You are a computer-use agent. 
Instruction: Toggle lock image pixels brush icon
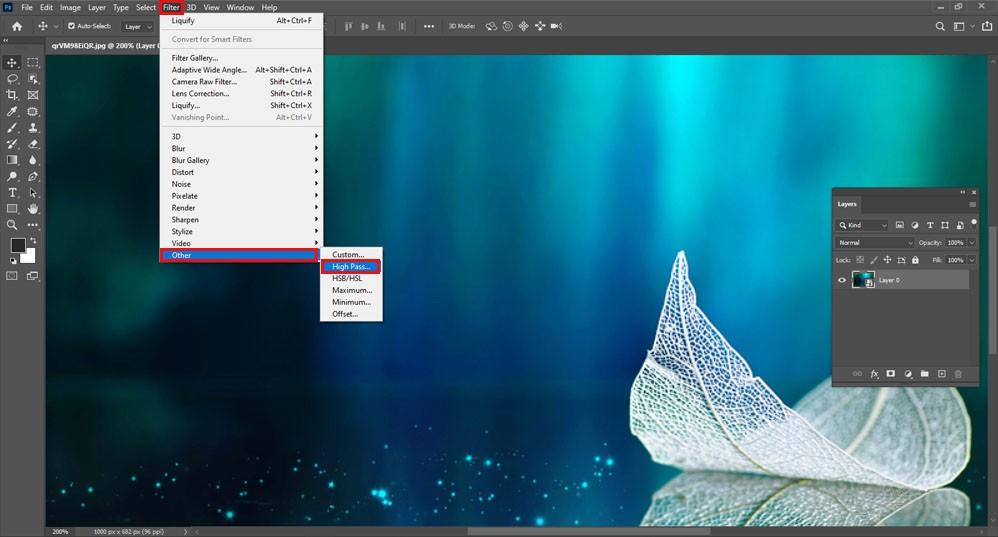tap(874, 260)
